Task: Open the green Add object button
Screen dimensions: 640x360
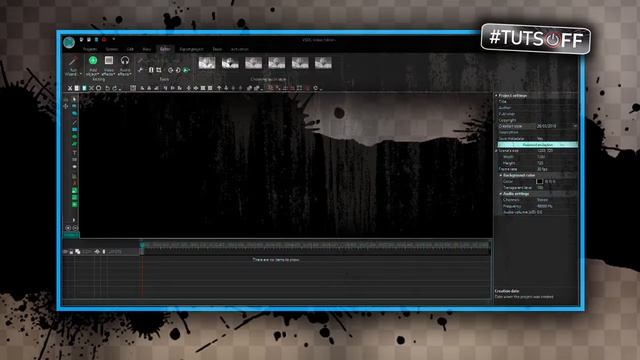Action: (x=93, y=66)
